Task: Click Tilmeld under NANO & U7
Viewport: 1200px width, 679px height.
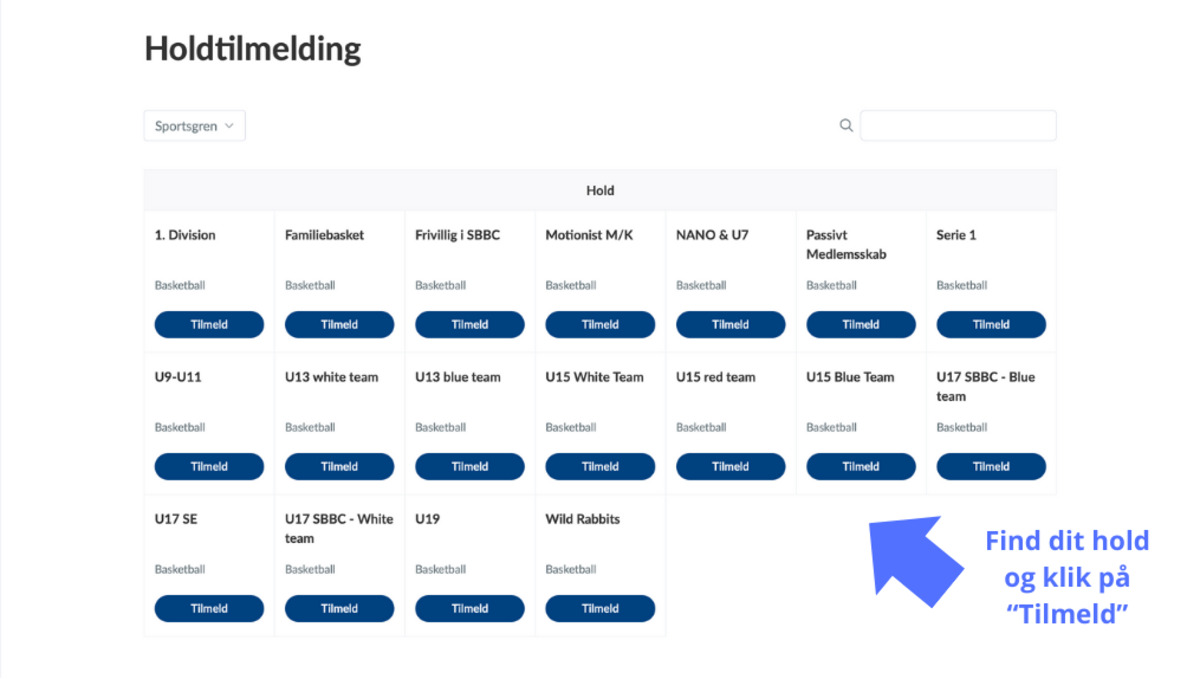Action: pos(730,324)
